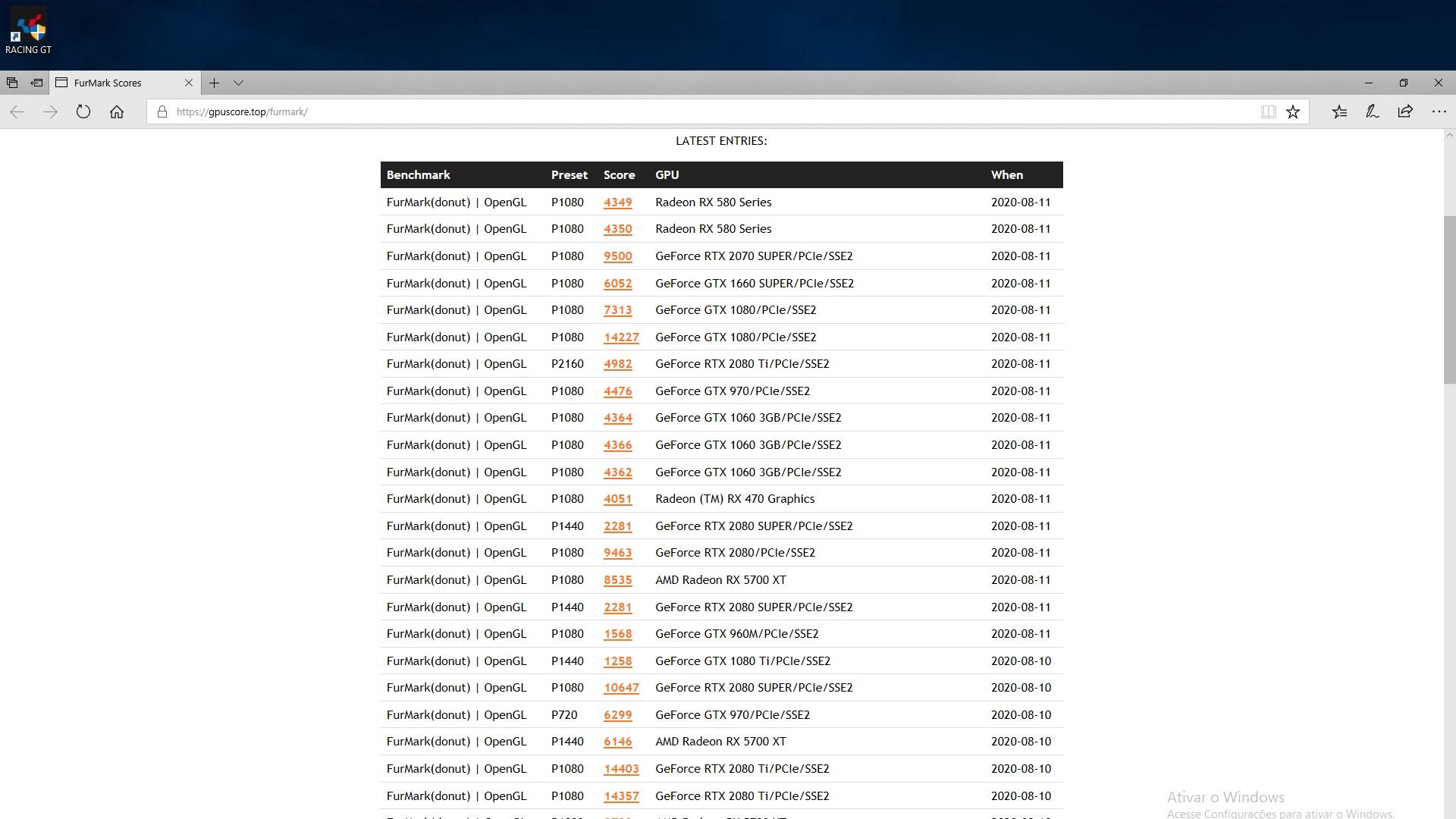The width and height of the screenshot is (1456, 819).
Task: Click P2160 preset cell
Action: pos(567,364)
